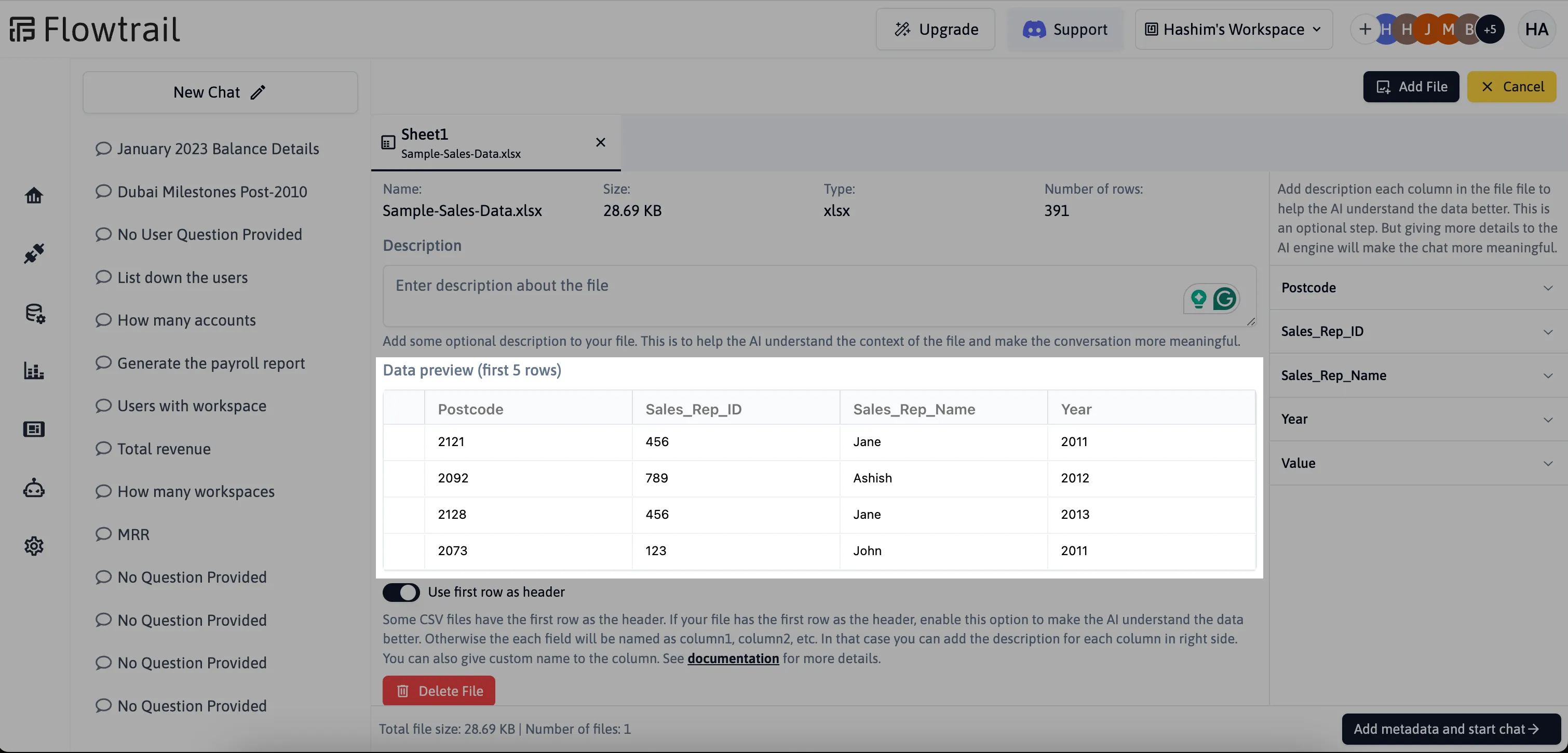Open the AI bot icon in sidebar
This screenshot has width=1568, height=753.
pyautogui.click(x=34, y=488)
